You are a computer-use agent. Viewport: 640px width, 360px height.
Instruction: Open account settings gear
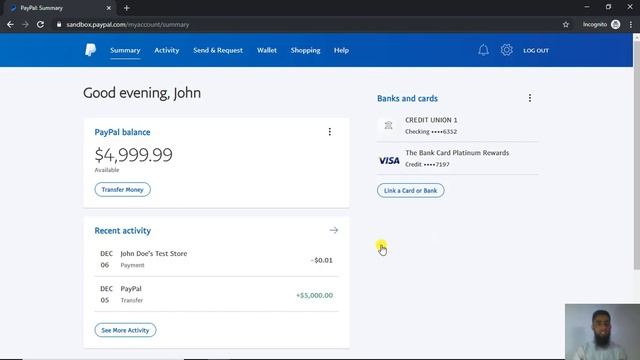[507, 50]
